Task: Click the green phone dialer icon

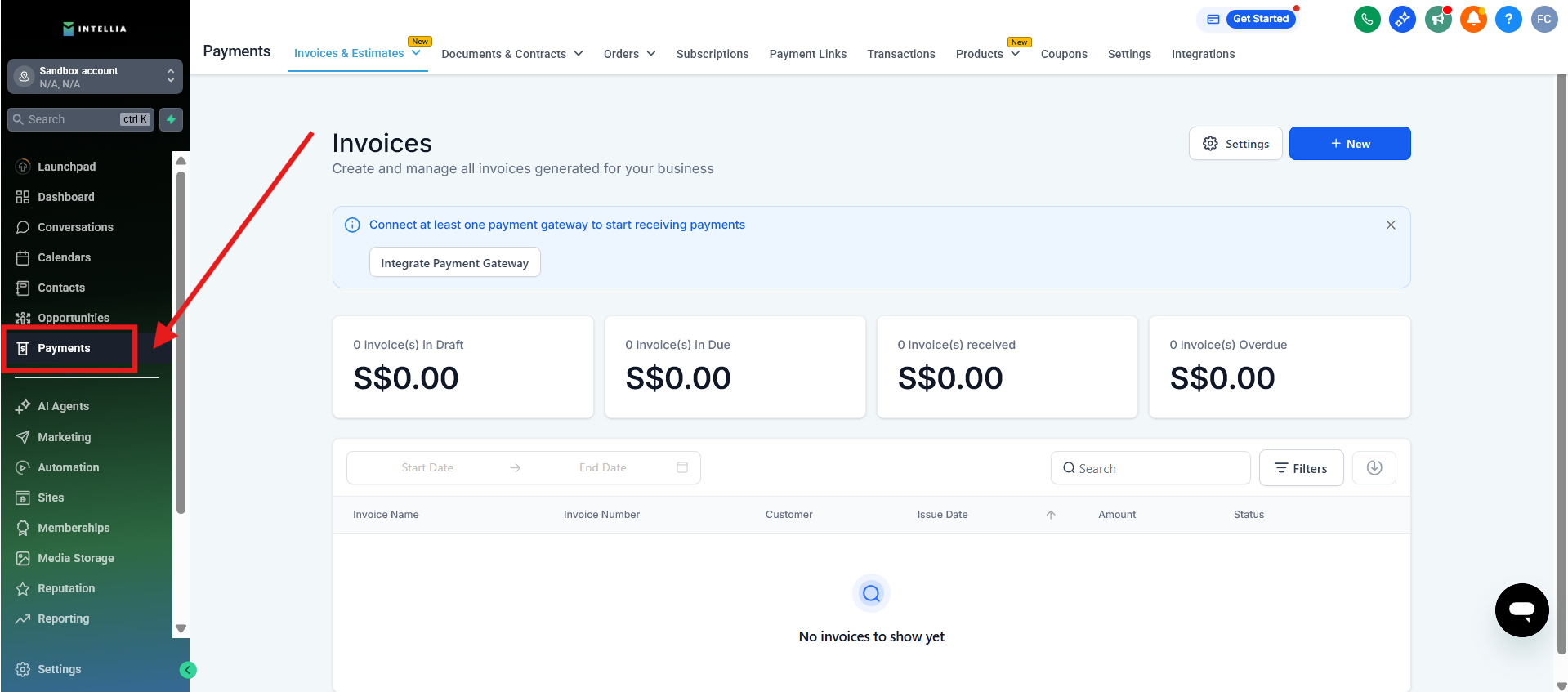Action: (1367, 19)
